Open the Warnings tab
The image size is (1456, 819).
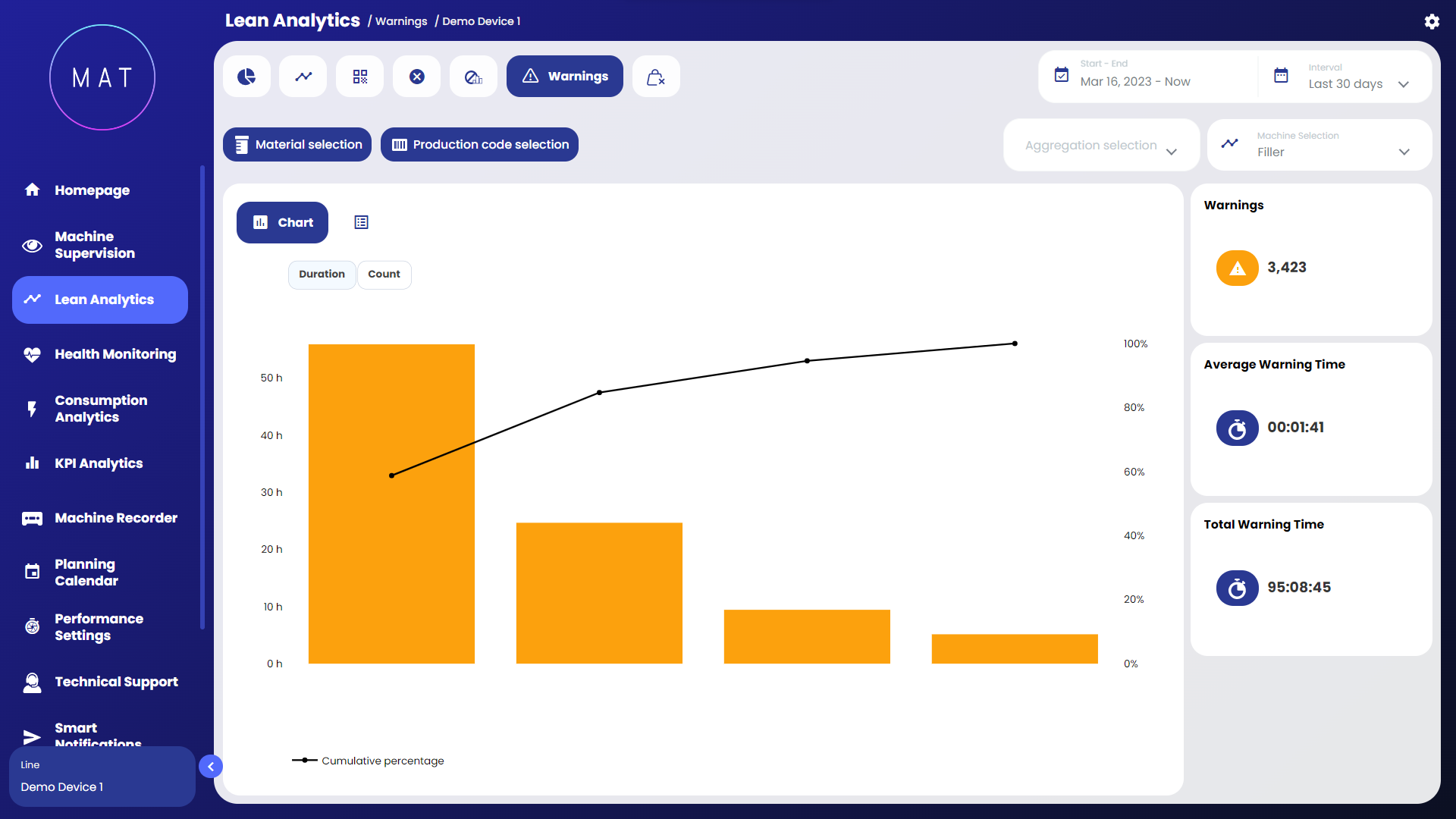564,77
